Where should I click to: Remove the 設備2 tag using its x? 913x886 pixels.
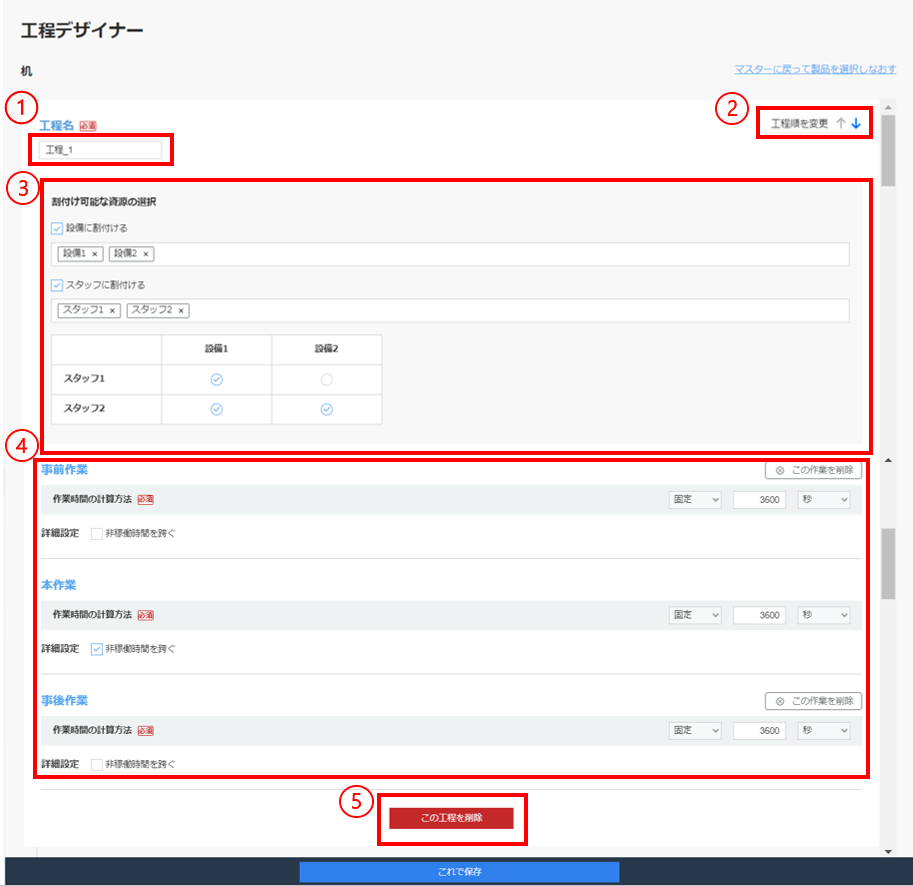(146, 254)
